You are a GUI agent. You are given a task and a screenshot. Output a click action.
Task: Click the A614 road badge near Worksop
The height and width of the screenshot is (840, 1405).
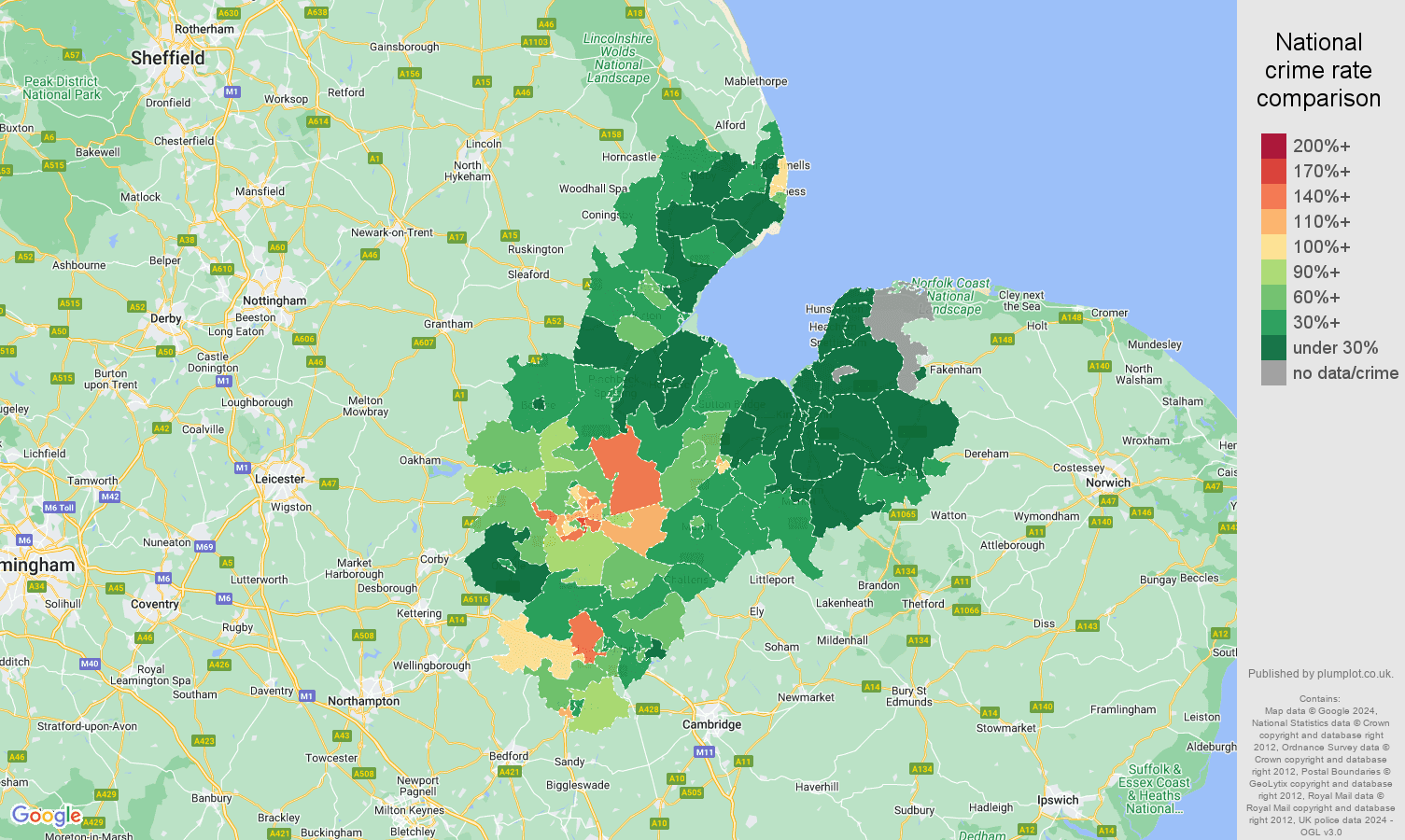click(318, 121)
